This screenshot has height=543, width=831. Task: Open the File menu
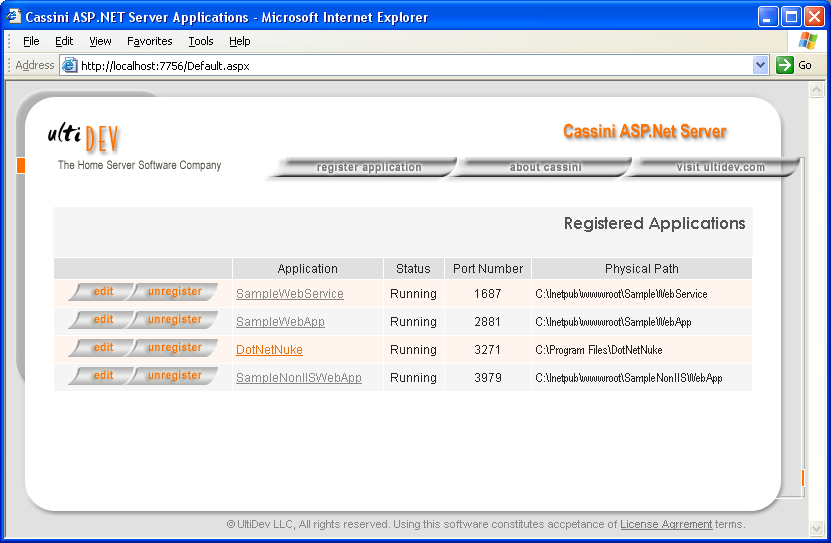[31, 41]
